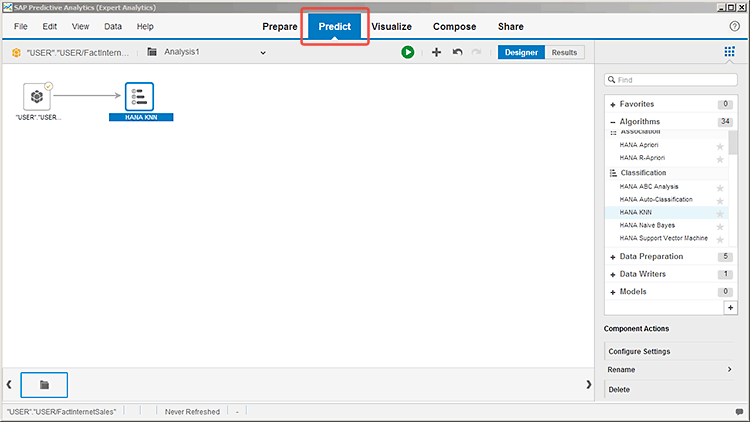The width and height of the screenshot is (750, 422).
Task: Favorite HANA KNN with its star
Action: point(720,214)
